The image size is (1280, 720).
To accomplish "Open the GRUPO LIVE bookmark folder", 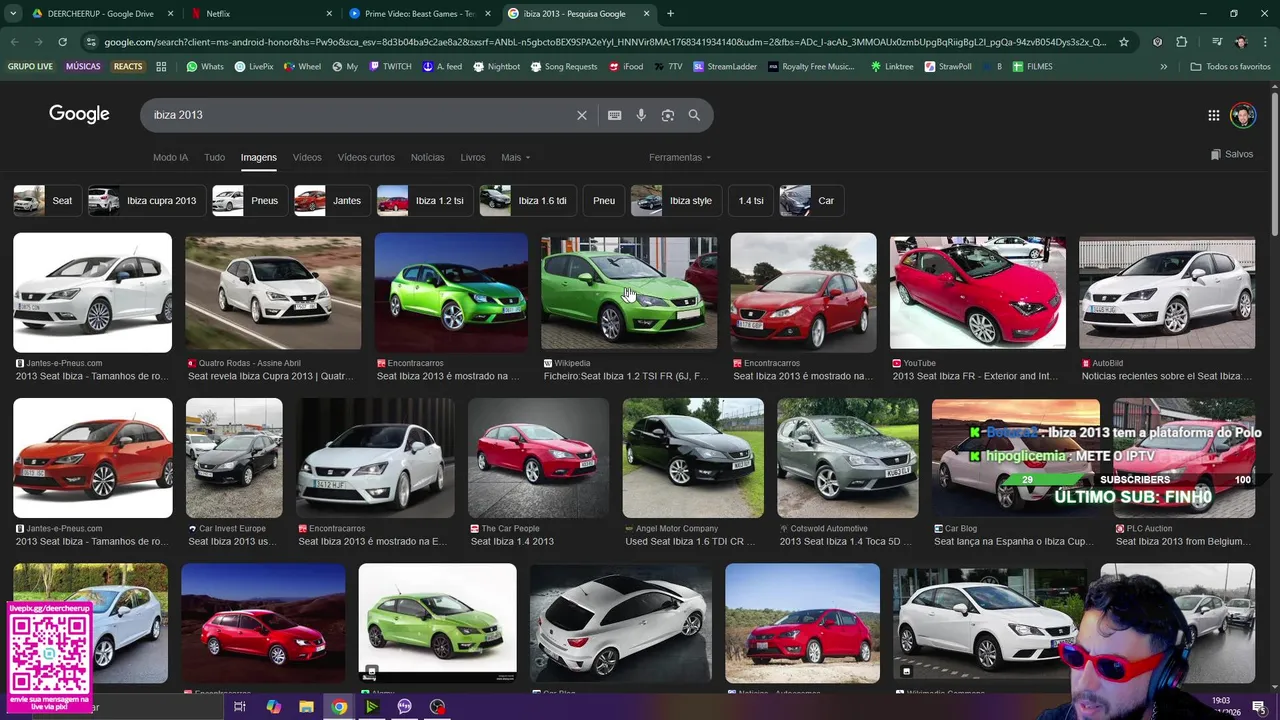I will (30, 66).
